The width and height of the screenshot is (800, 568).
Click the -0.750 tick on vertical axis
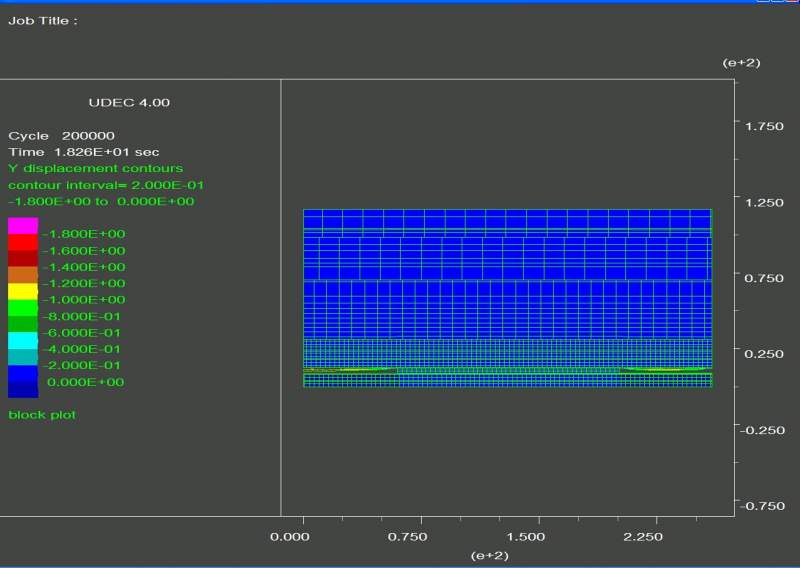(764, 506)
